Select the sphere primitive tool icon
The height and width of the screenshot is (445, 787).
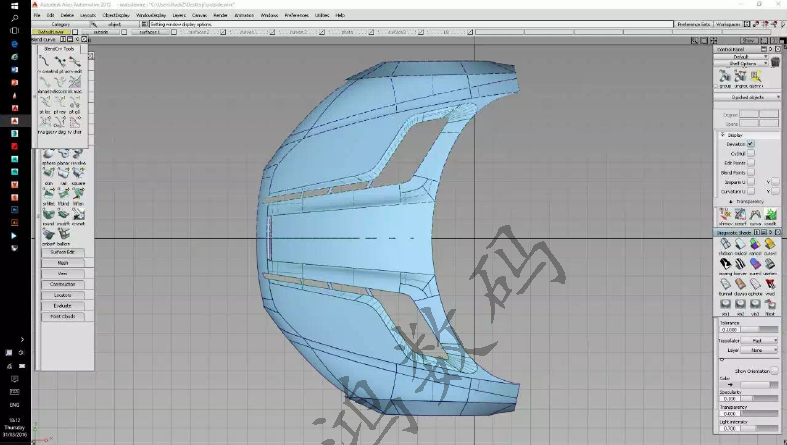coord(48,156)
